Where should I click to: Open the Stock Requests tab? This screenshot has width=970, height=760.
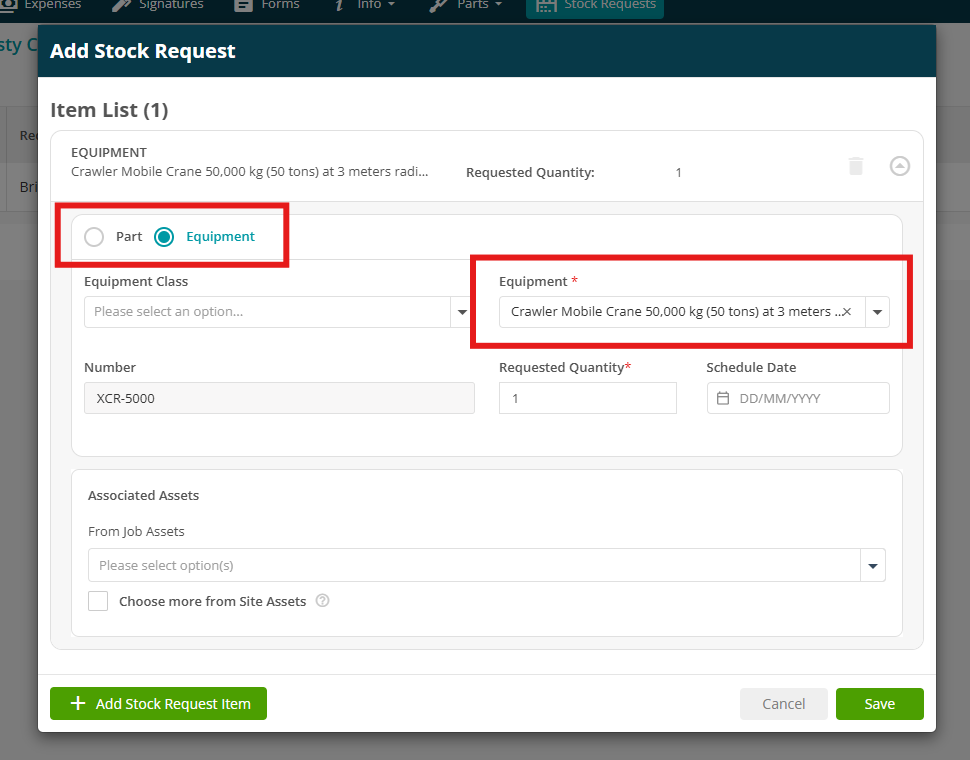point(595,6)
